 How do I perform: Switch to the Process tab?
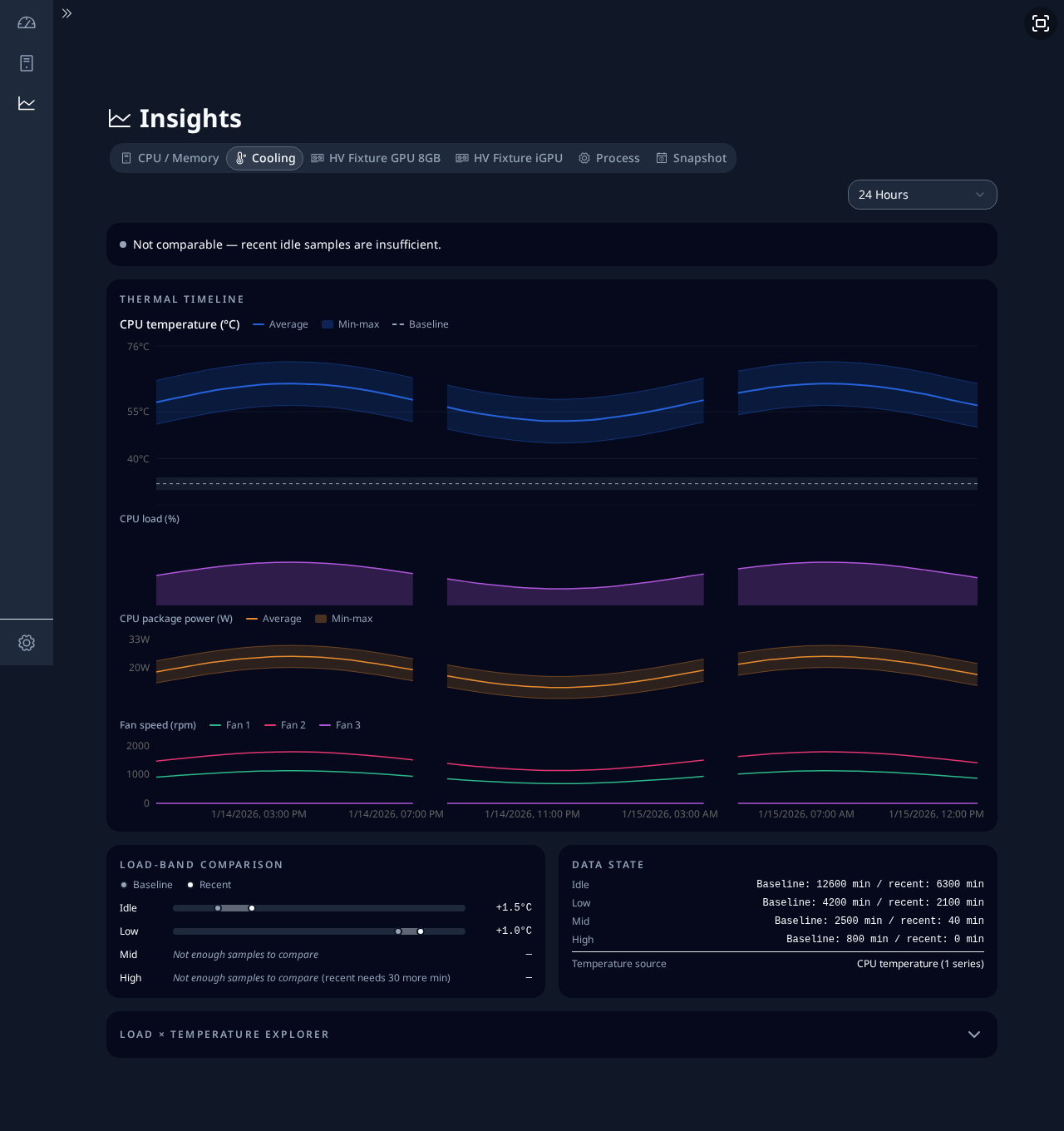(609, 158)
